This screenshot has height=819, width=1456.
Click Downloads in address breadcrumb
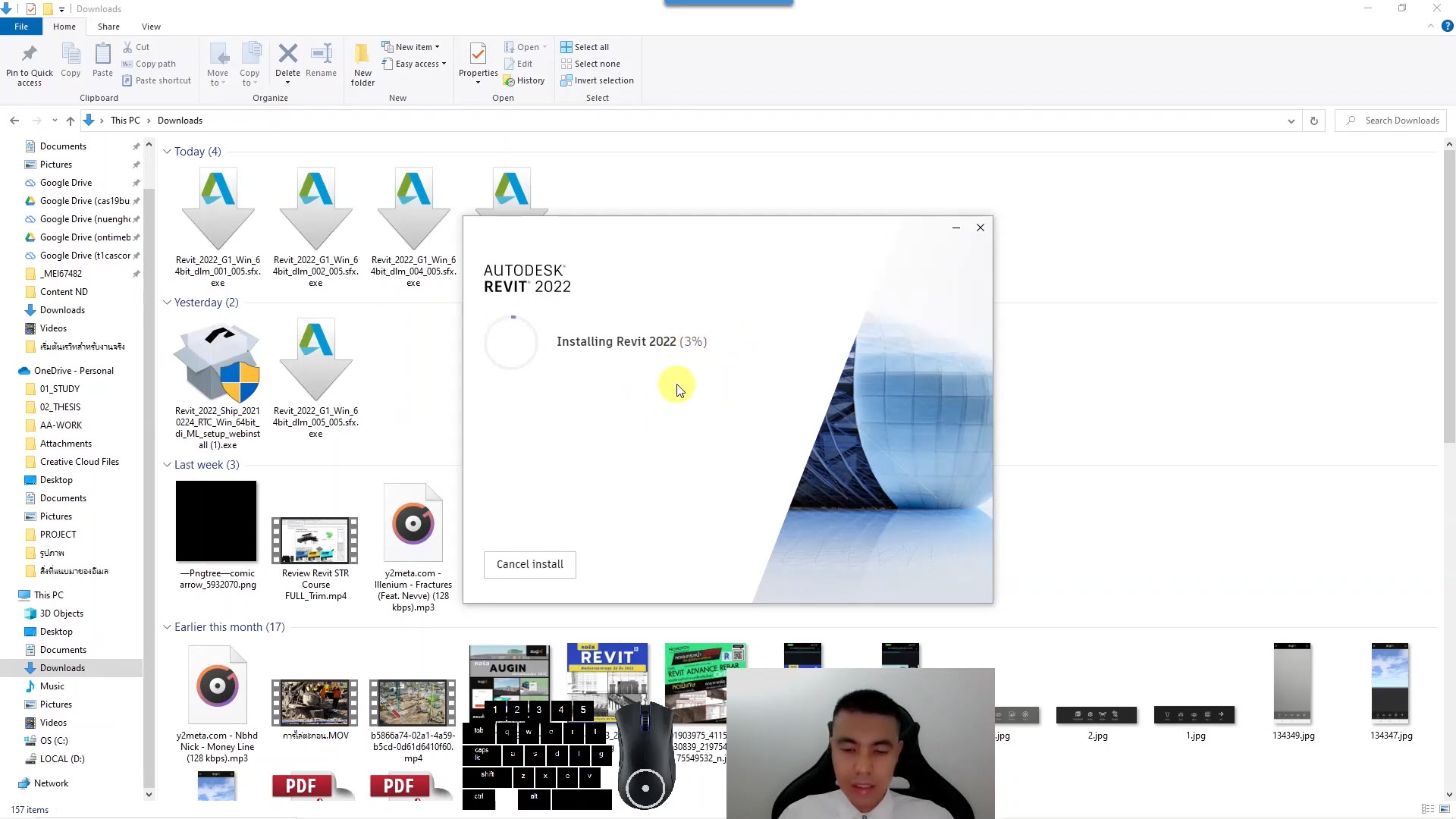180,121
